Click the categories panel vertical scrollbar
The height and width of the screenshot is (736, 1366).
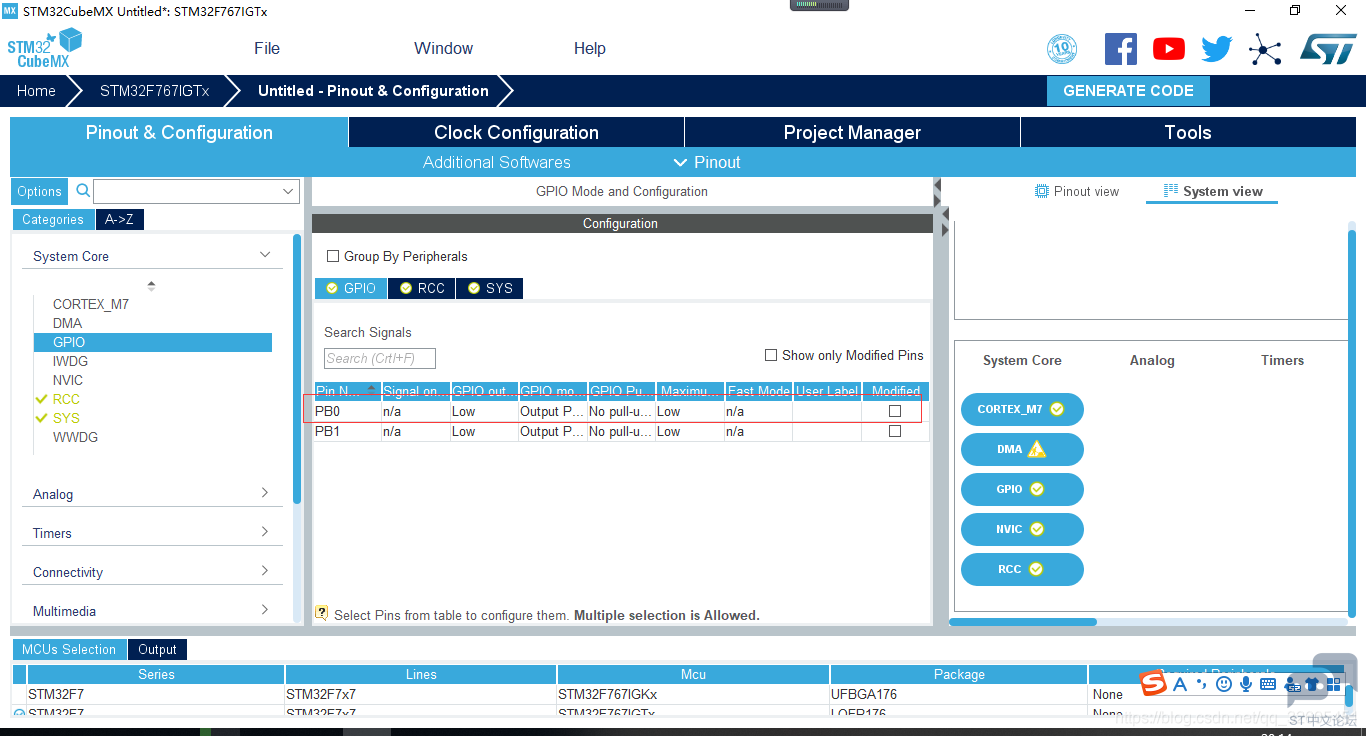pos(296,370)
